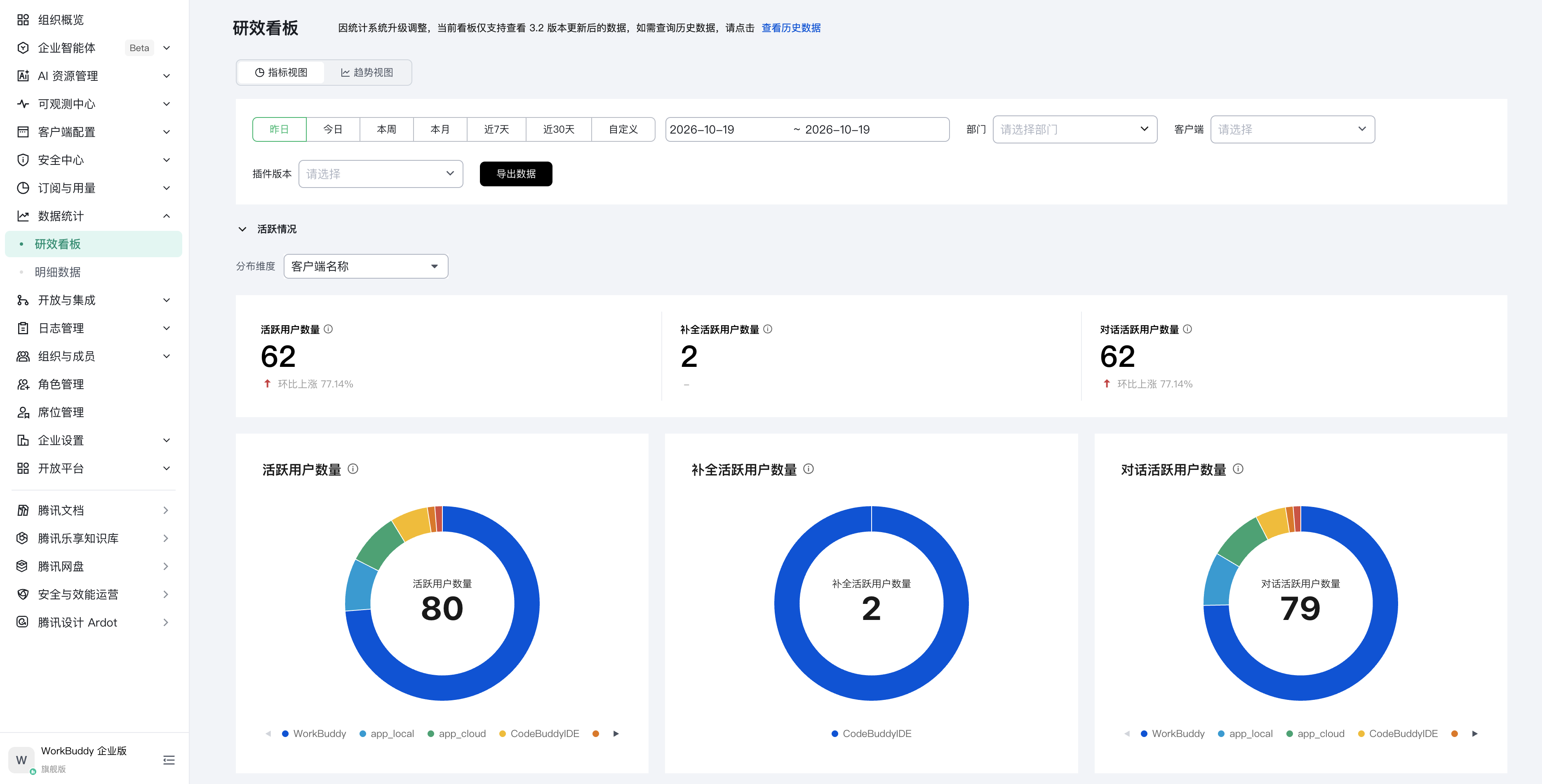Select the 昨日 date range option
The height and width of the screenshot is (784, 1542).
(x=279, y=129)
